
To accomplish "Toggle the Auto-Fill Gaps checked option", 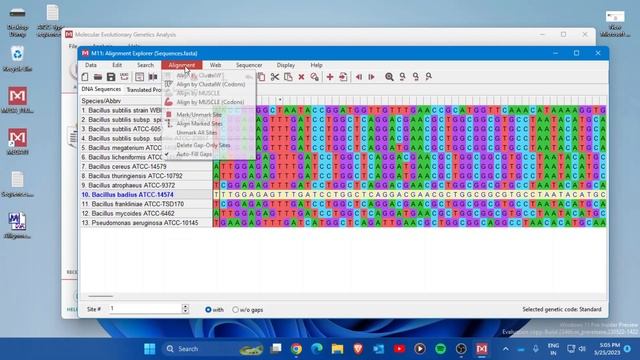I will (194, 154).
